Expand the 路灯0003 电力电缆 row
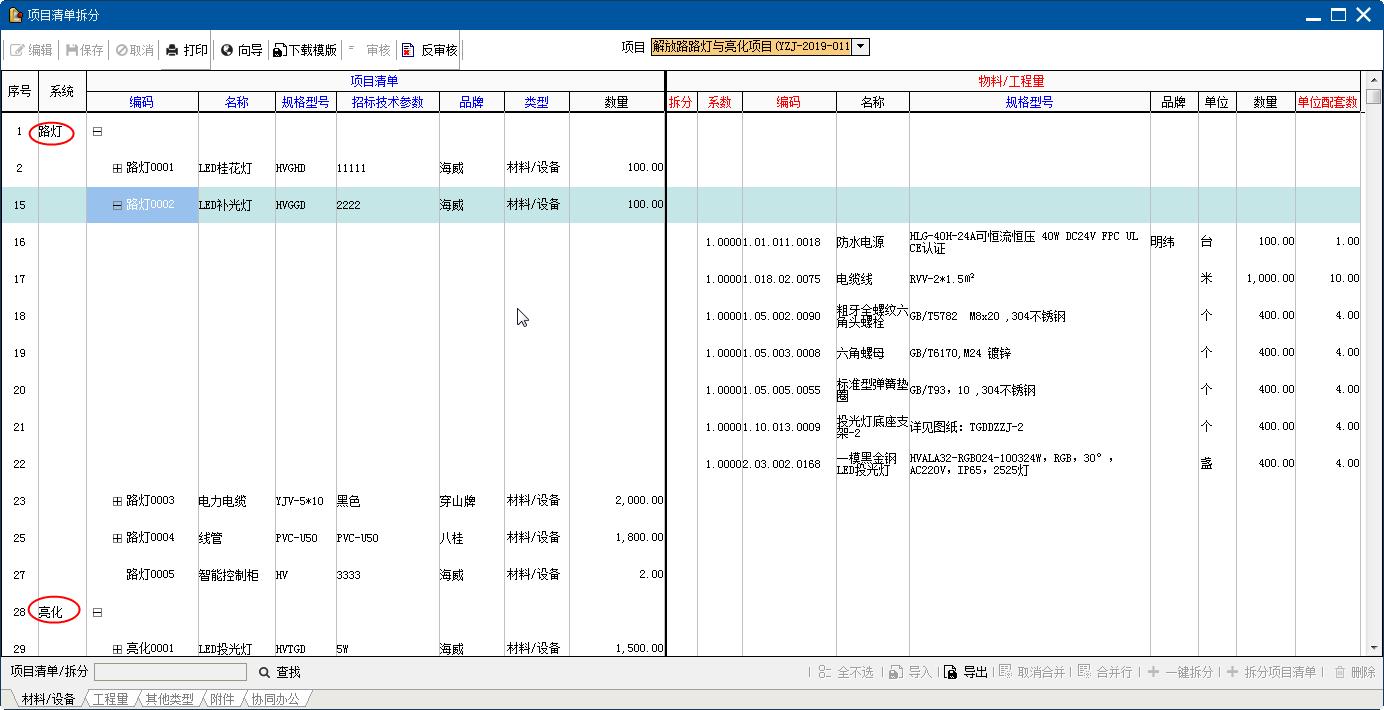Screen dimensions: 1384x710 (x=117, y=501)
